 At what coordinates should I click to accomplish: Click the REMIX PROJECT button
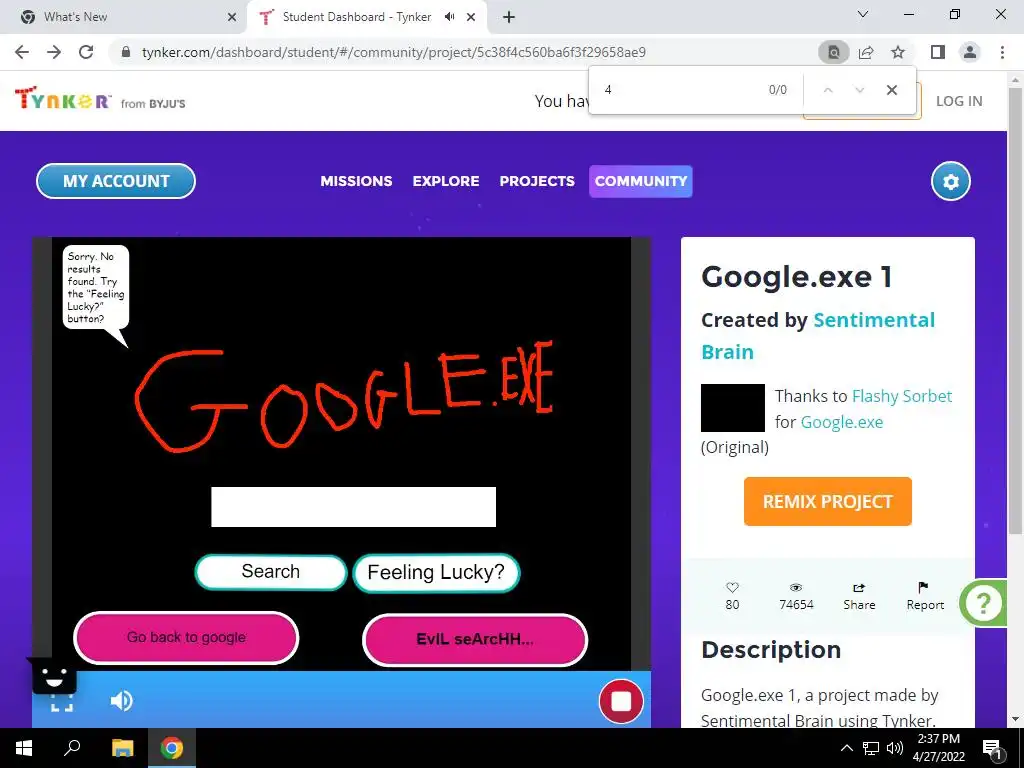pyautogui.click(x=827, y=501)
